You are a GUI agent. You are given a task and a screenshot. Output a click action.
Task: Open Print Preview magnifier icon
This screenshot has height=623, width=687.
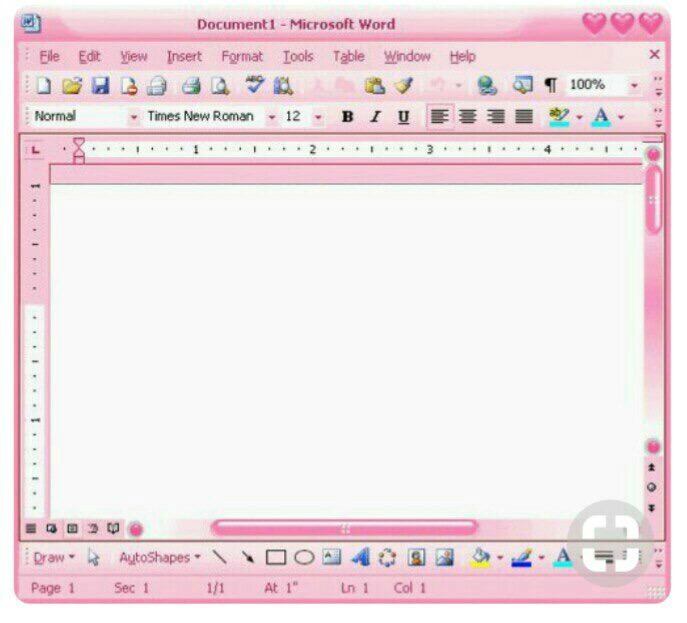(220, 85)
